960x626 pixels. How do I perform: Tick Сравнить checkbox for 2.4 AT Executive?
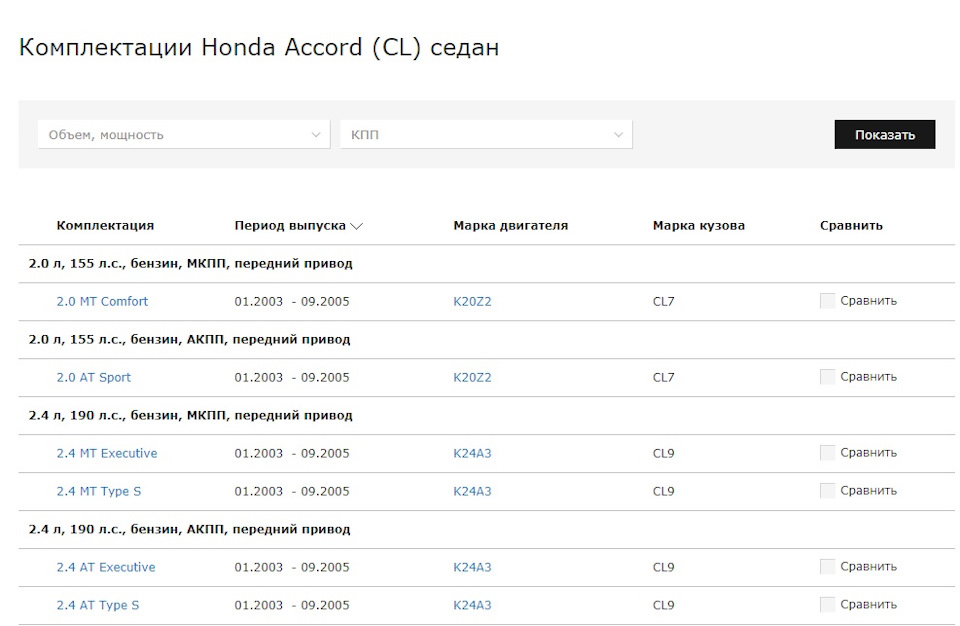tap(827, 567)
